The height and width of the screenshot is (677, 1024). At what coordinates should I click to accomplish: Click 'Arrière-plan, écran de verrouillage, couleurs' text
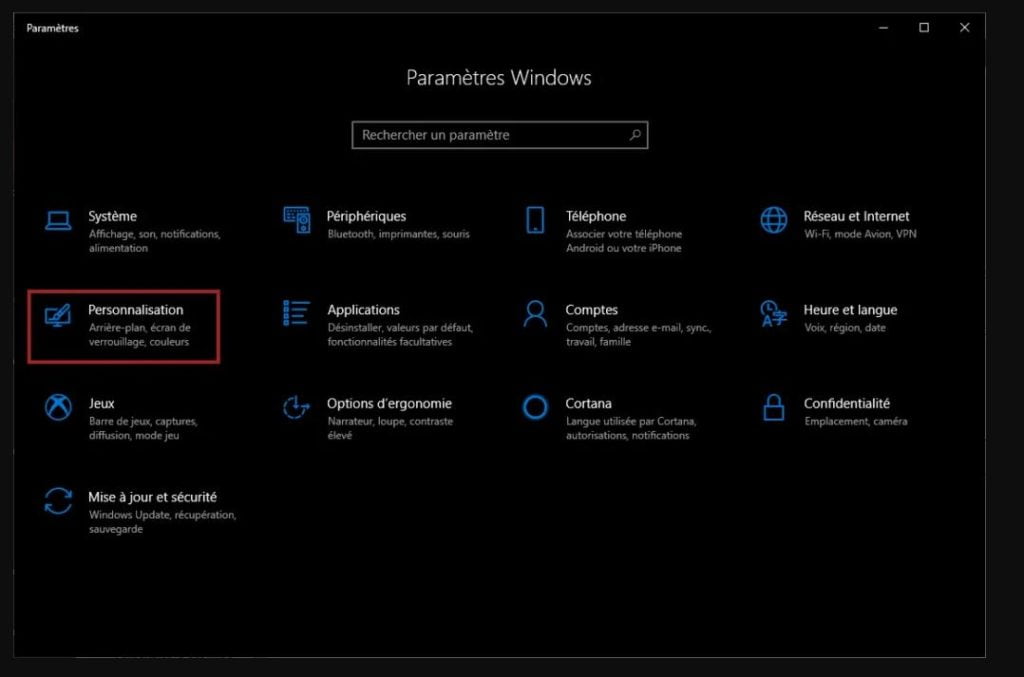tap(140, 334)
